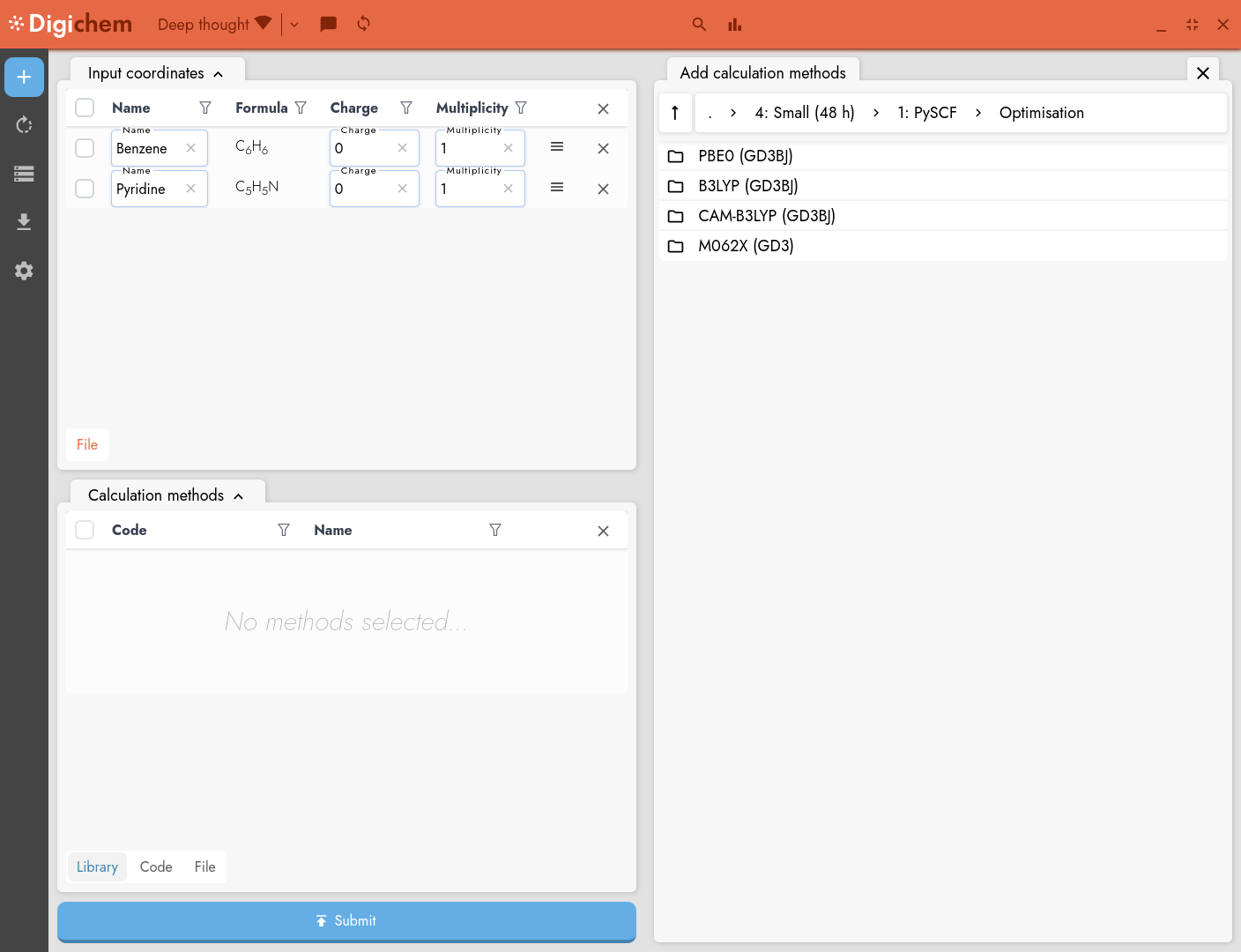The width and height of the screenshot is (1241, 952).
Task: Click the reorder handle next to Benzene row
Action: click(x=556, y=147)
